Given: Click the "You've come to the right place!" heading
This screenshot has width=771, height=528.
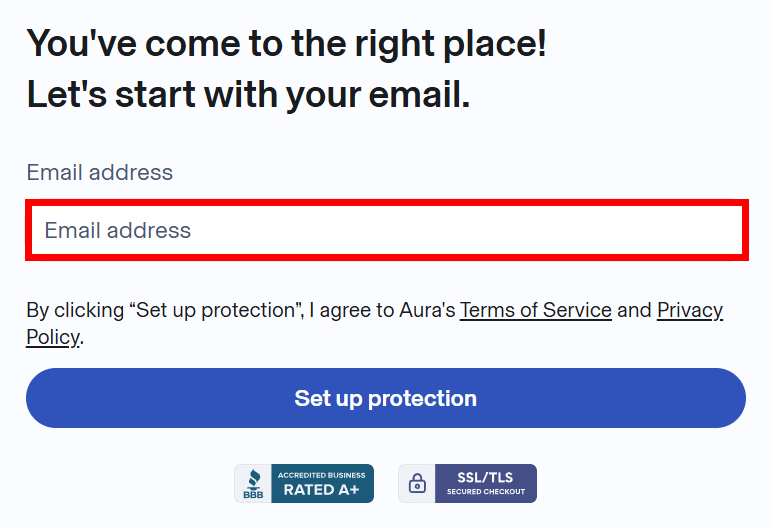Looking at the screenshot, I should pos(286,45).
